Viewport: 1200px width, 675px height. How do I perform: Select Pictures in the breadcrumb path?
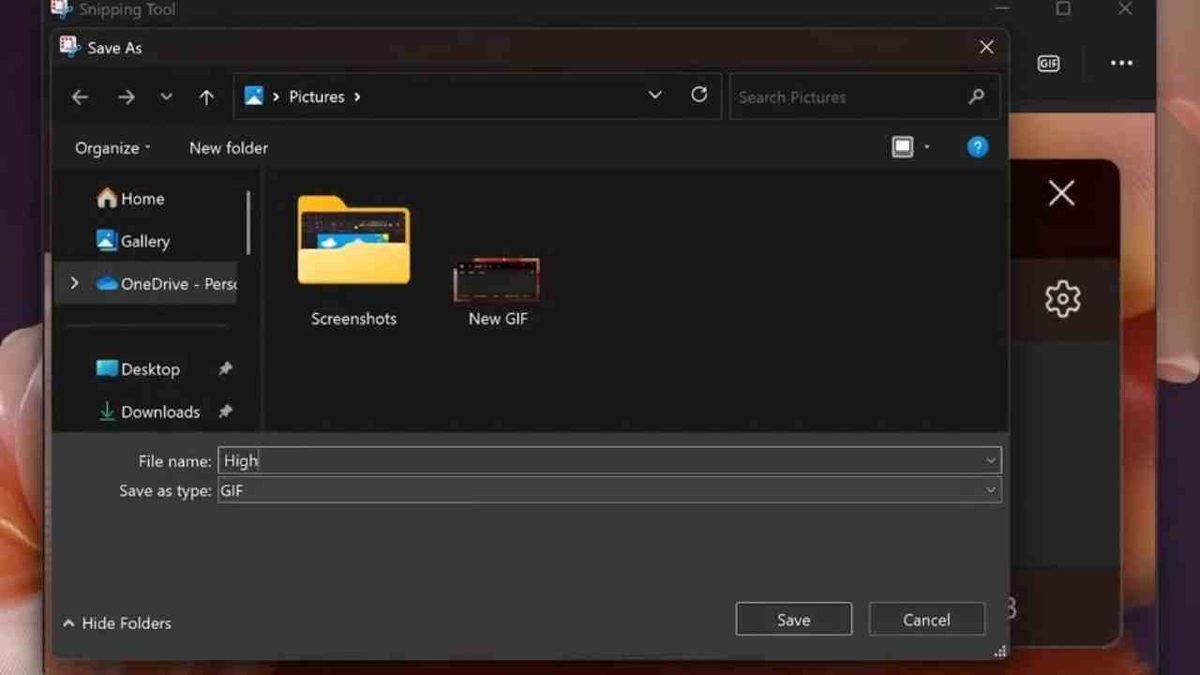click(x=318, y=96)
